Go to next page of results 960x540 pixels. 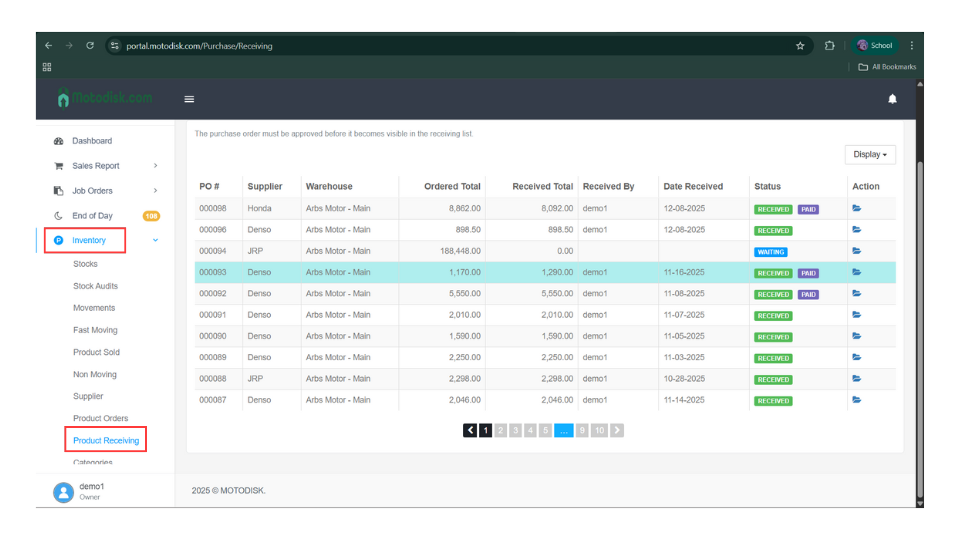(617, 430)
